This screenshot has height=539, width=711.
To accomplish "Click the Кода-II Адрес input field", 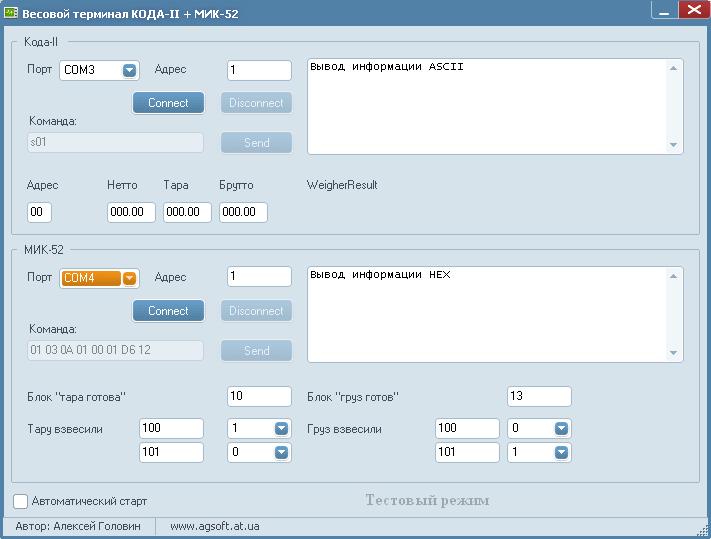I will point(259,70).
